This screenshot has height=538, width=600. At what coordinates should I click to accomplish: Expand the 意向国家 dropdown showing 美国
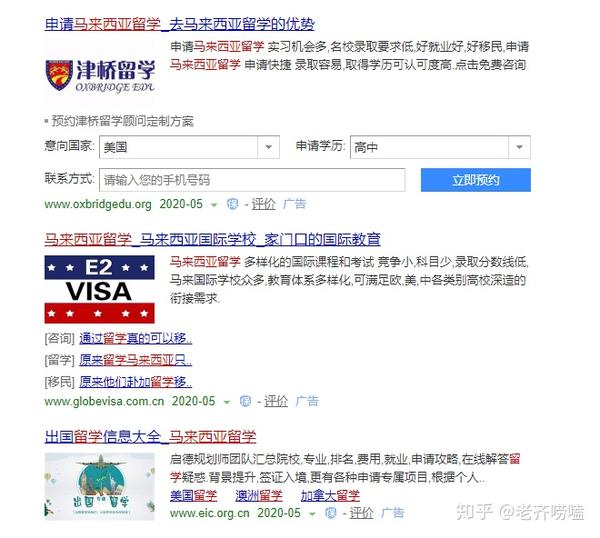click(189, 147)
